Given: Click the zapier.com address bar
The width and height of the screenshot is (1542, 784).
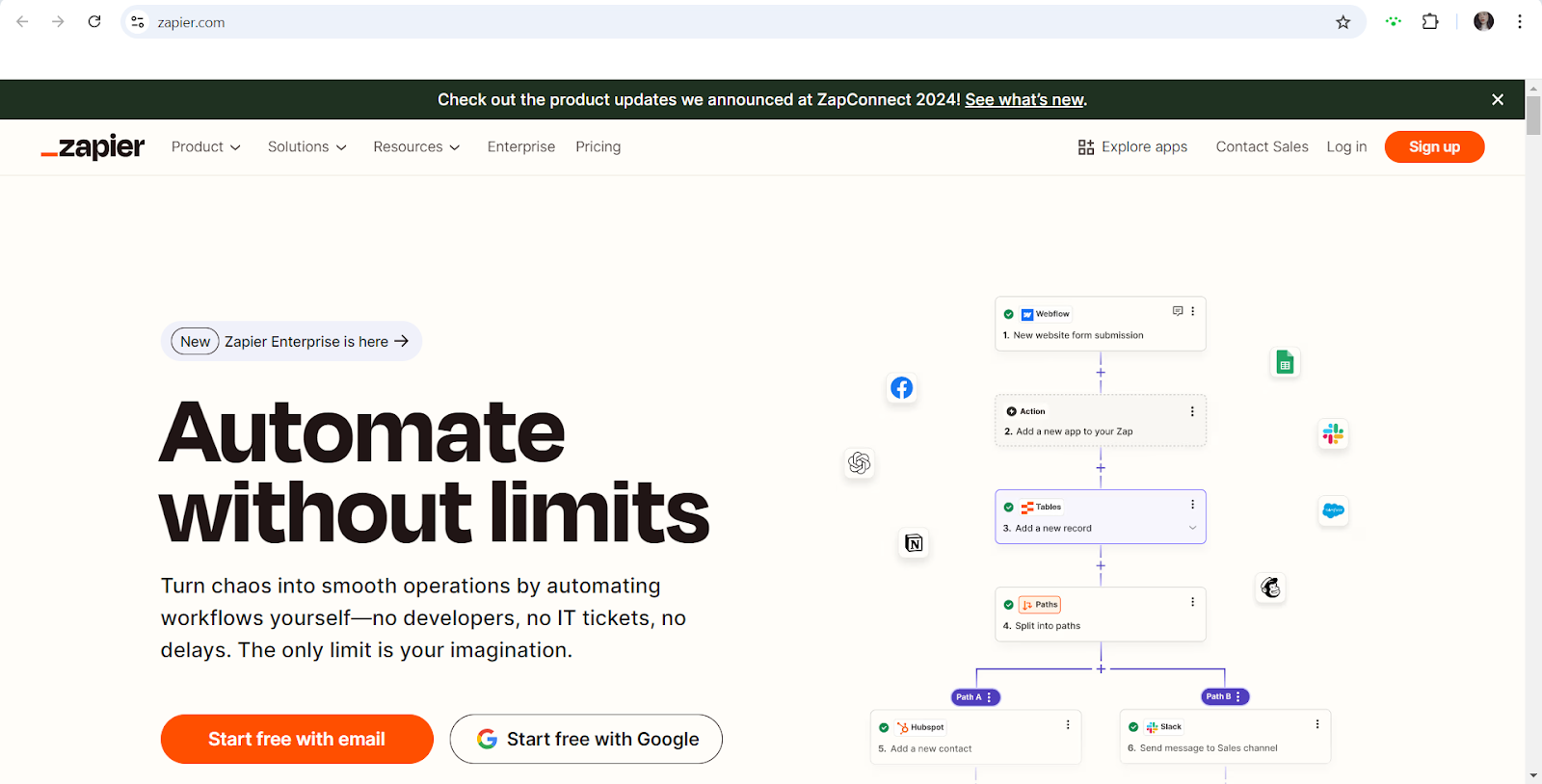Looking at the screenshot, I should tap(742, 22).
